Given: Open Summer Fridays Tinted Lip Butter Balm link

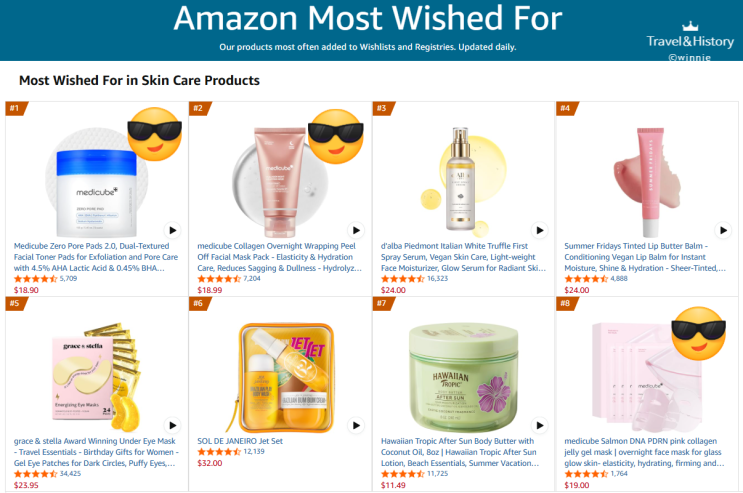Looking at the screenshot, I should pos(645,257).
